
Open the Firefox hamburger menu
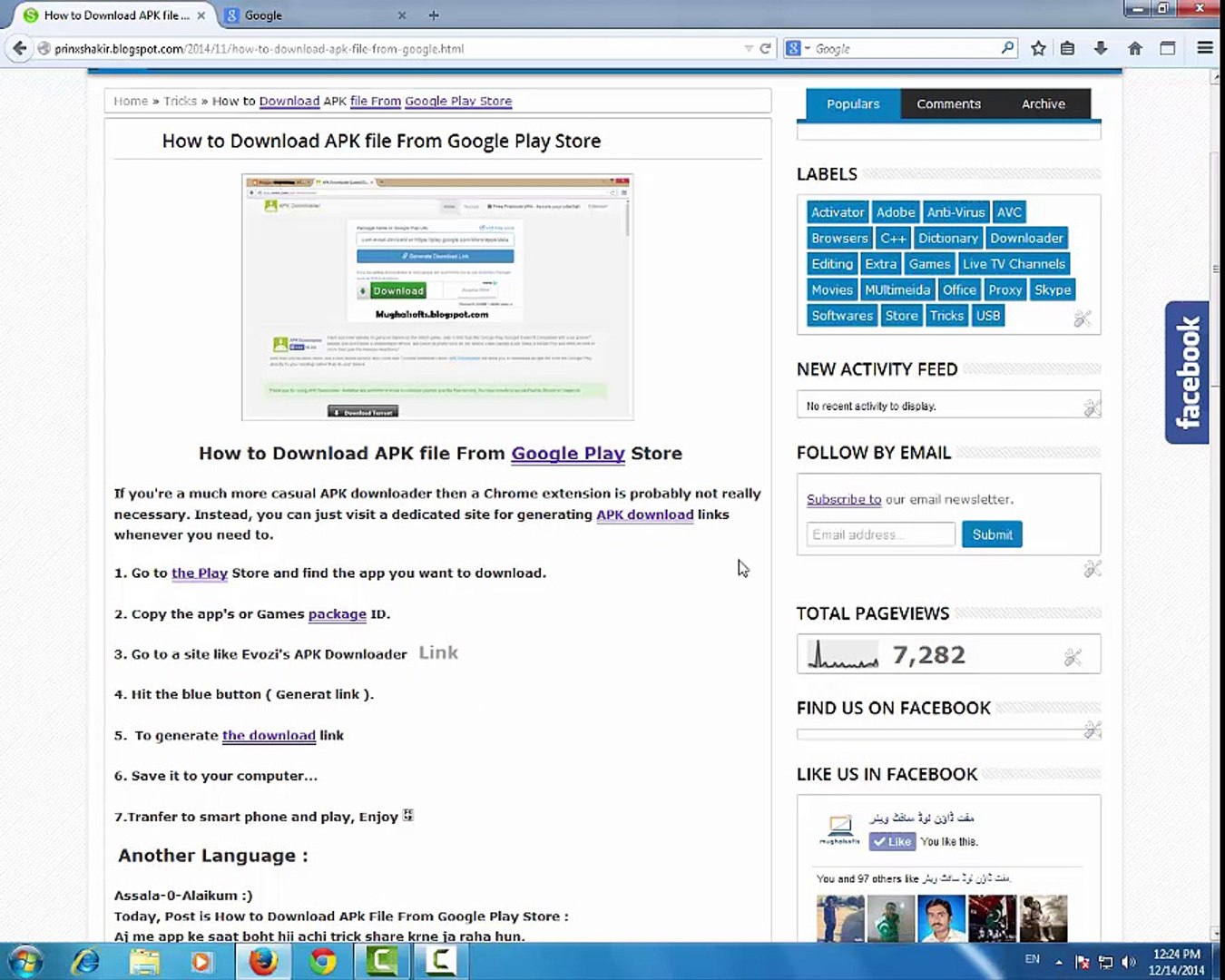(1205, 48)
